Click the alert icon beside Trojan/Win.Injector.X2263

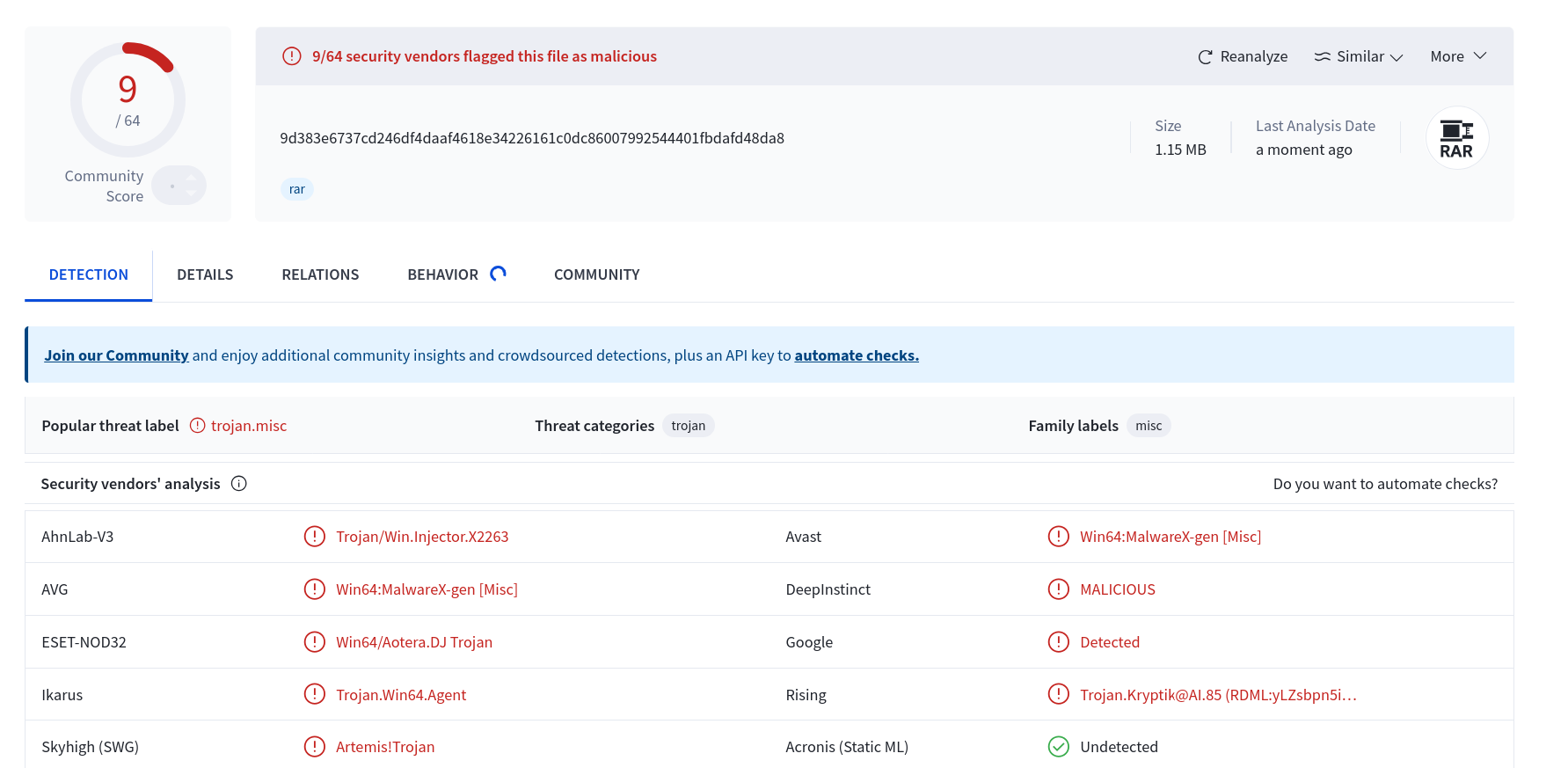click(314, 537)
